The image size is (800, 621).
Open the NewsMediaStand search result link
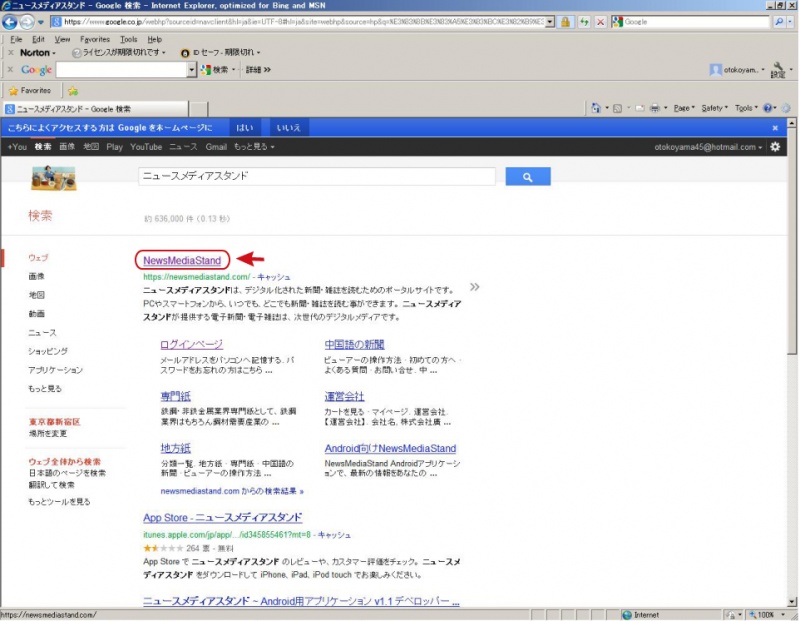[x=182, y=260]
